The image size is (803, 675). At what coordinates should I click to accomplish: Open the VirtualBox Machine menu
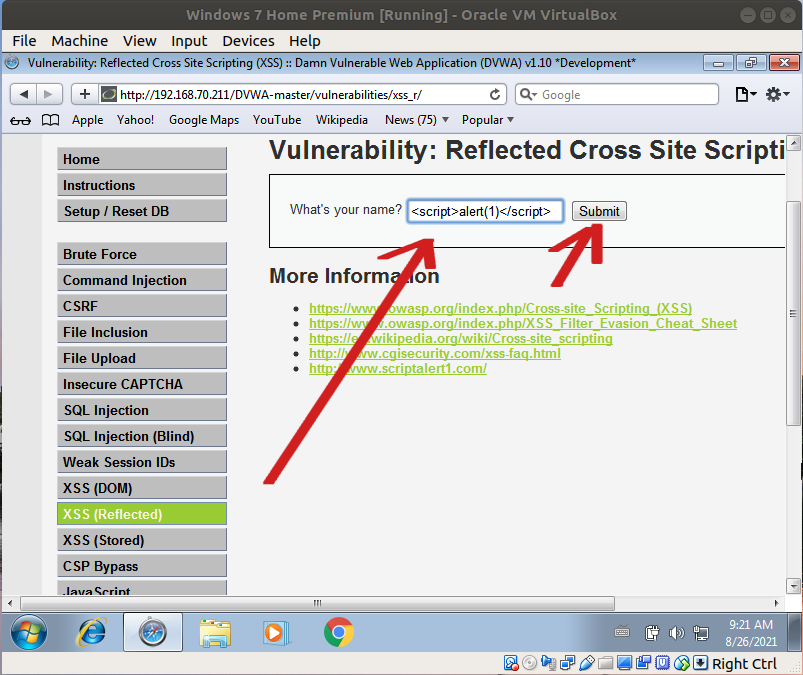[79, 41]
